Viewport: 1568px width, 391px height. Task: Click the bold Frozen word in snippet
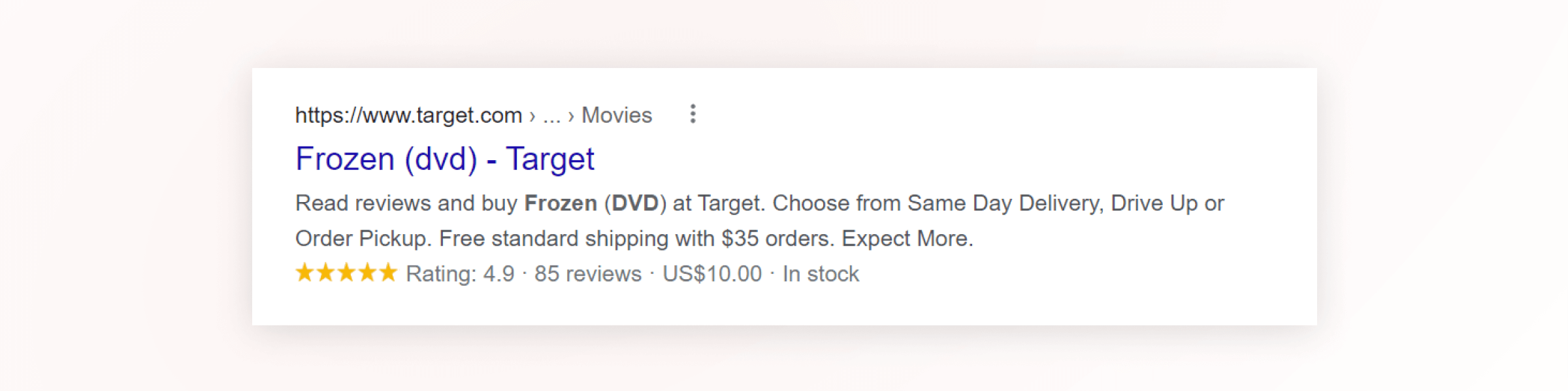(561, 203)
